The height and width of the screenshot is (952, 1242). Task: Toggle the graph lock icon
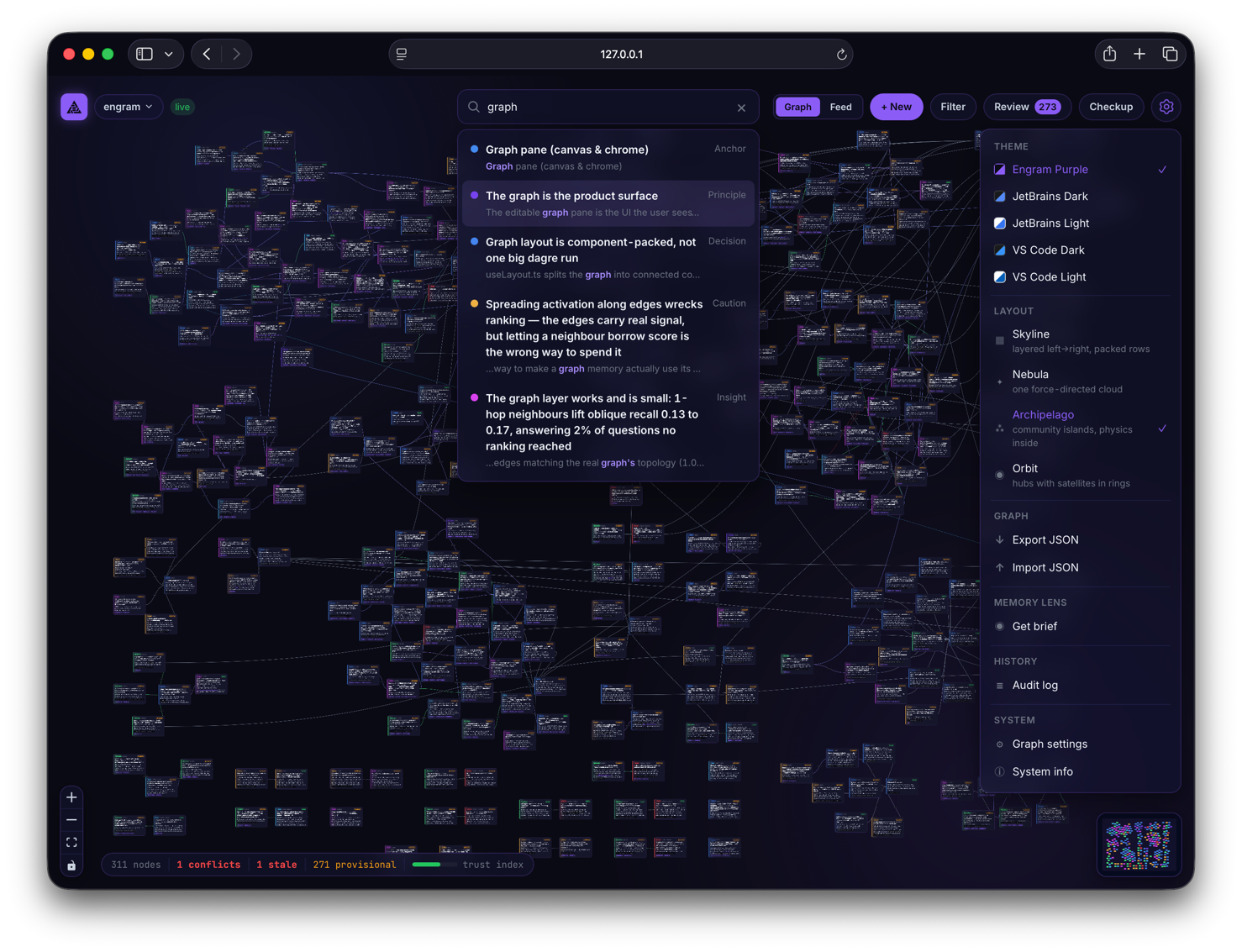[71, 865]
